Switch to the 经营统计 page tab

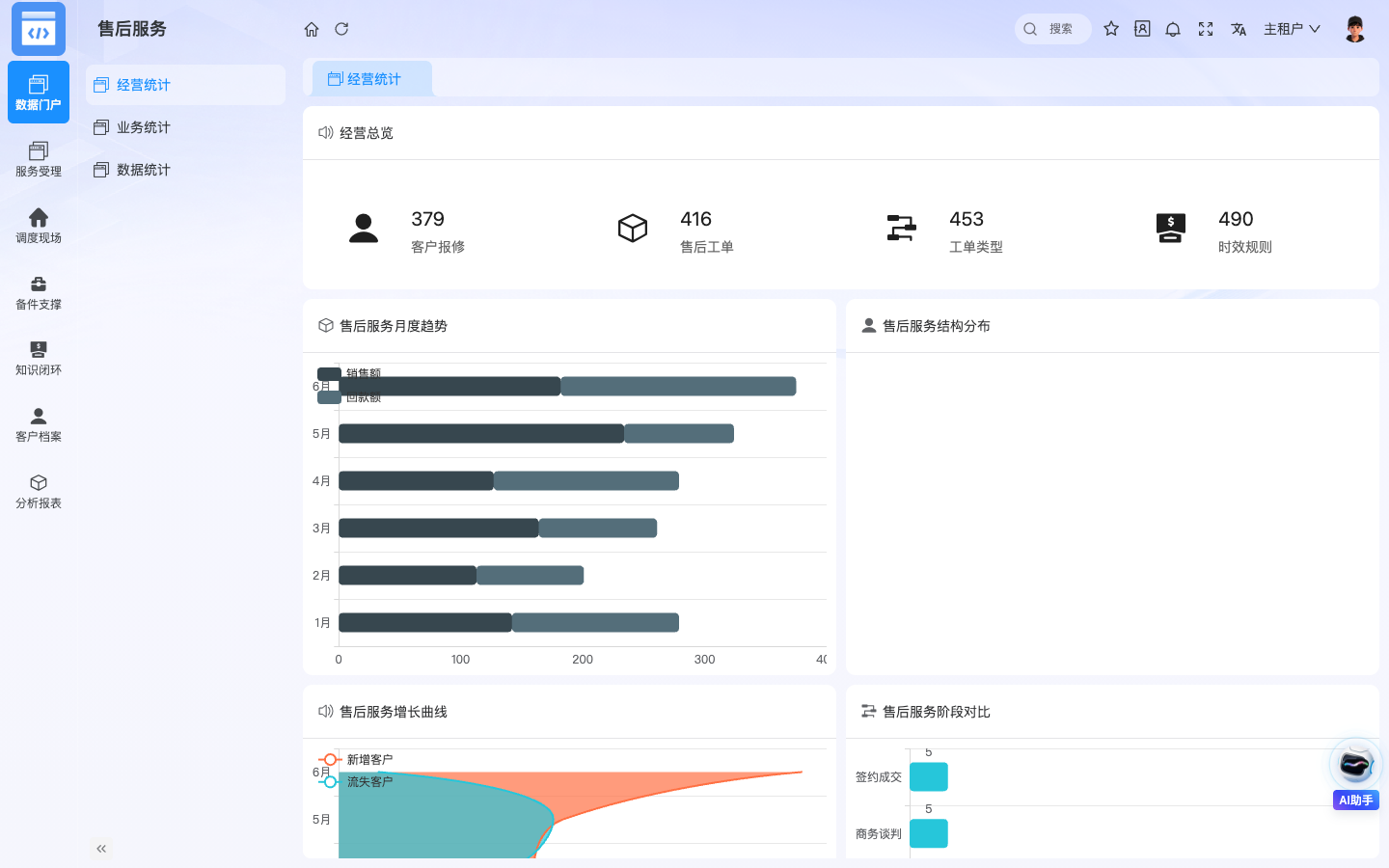(372, 79)
